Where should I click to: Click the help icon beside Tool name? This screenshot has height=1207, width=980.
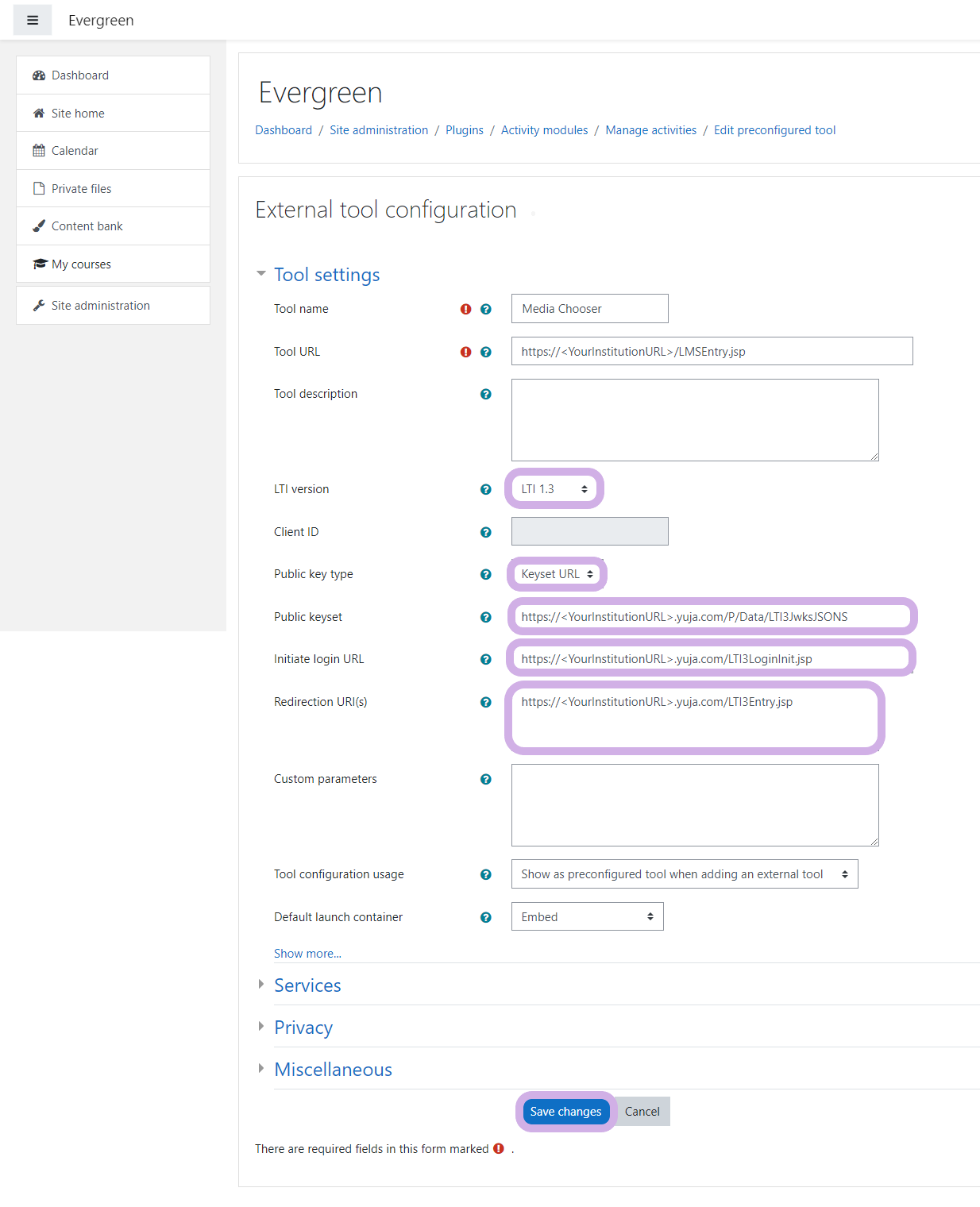coord(486,309)
